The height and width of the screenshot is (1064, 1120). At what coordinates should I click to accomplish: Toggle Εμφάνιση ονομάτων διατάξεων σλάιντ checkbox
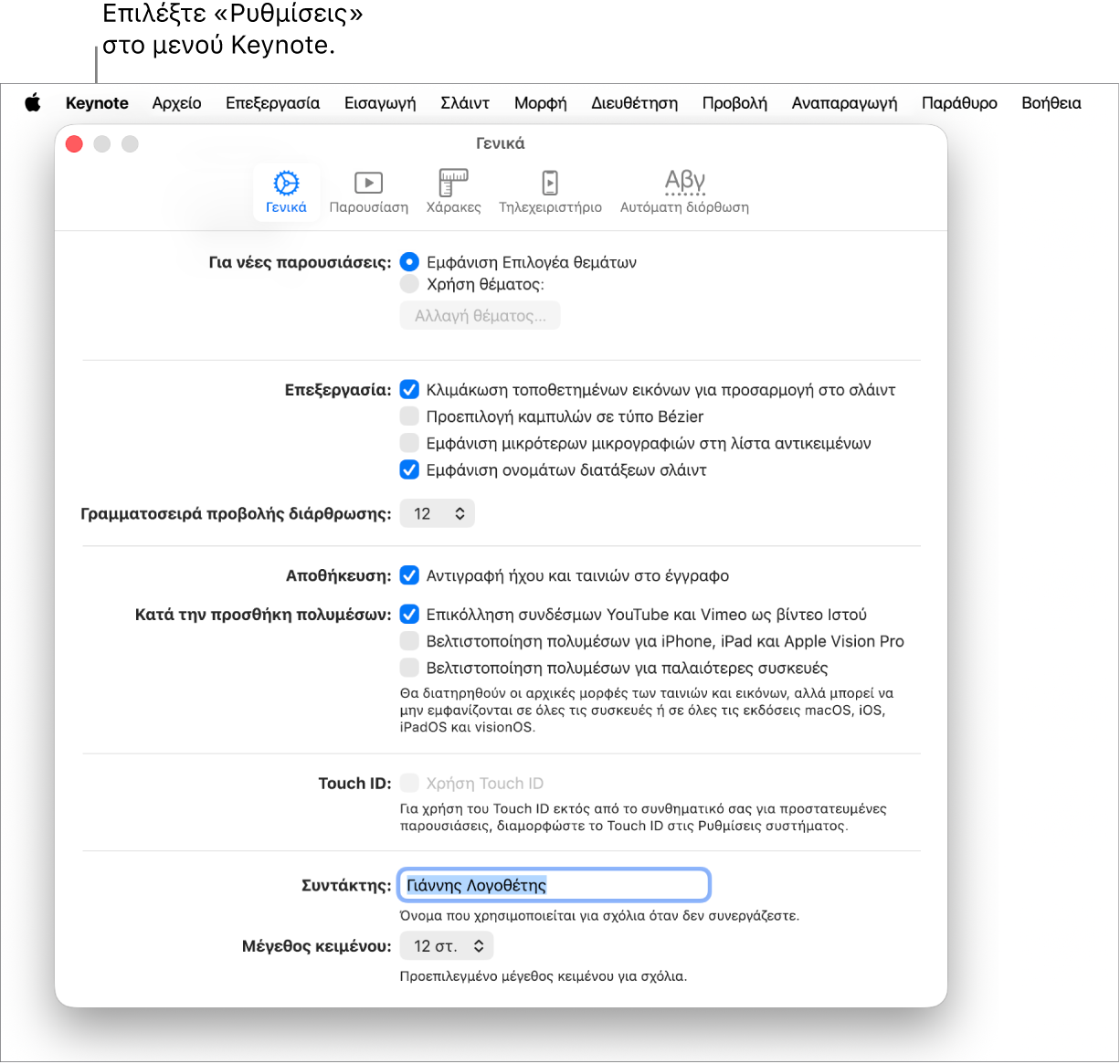click(409, 470)
